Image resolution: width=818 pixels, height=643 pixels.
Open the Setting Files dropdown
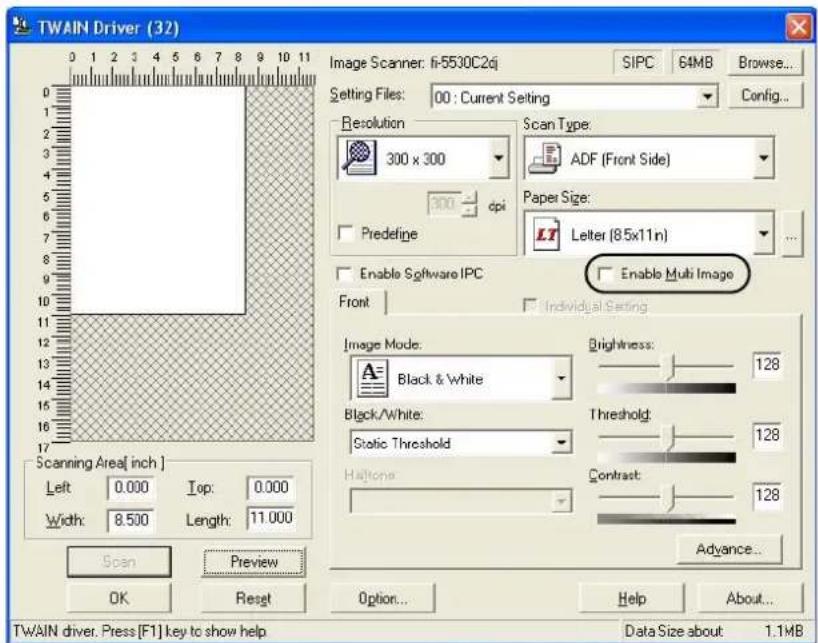pos(706,97)
